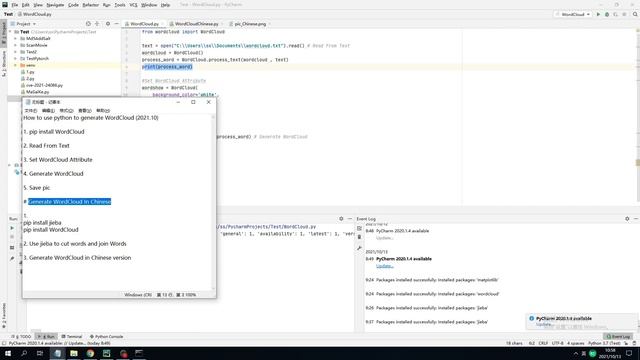This screenshot has height=360, width=640.
Task: Open the Terminal tool window tab
Action: point(72,337)
